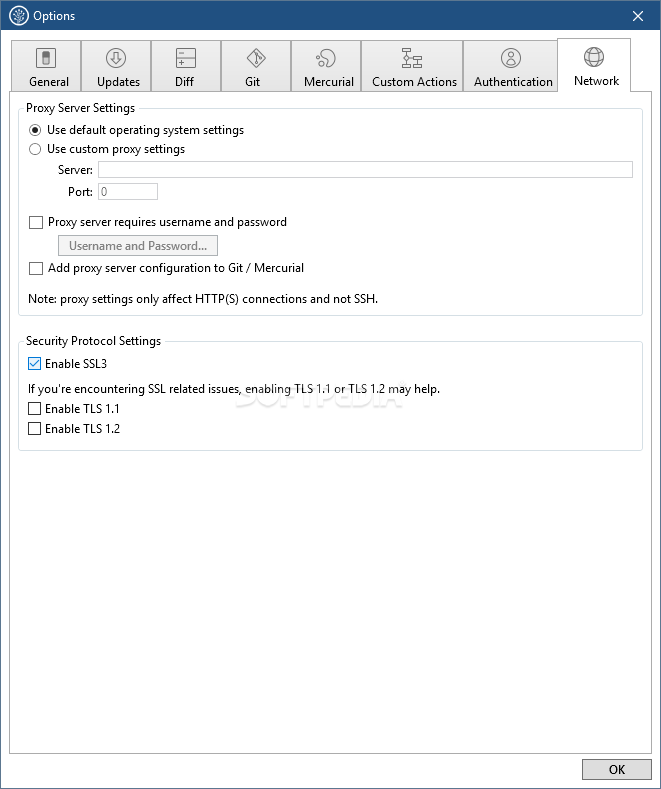661x789 pixels.
Task: Open the Updates download-arrow icon tab
Action: tap(116, 58)
